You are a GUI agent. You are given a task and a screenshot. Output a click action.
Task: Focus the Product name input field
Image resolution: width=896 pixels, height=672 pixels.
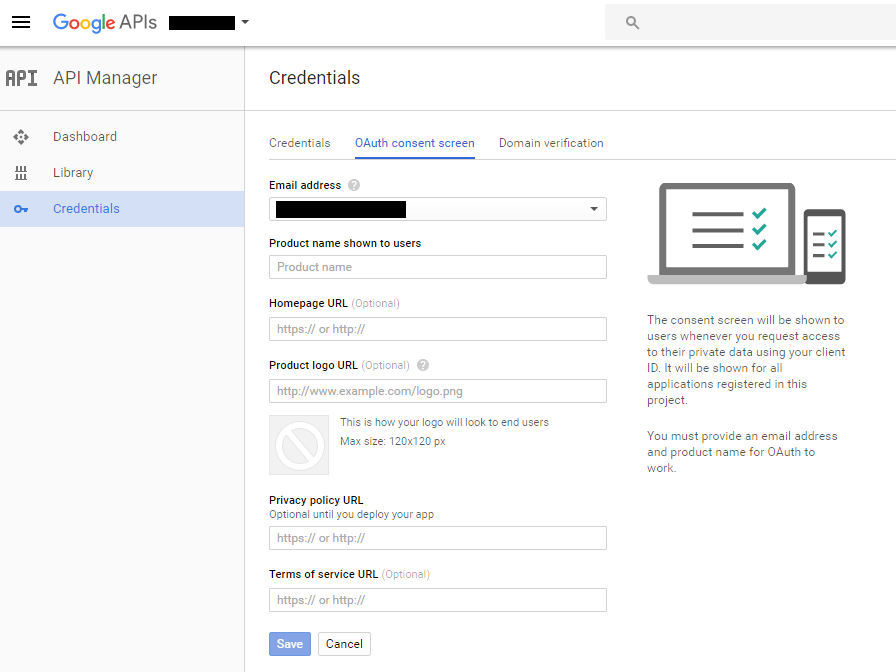pos(438,267)
